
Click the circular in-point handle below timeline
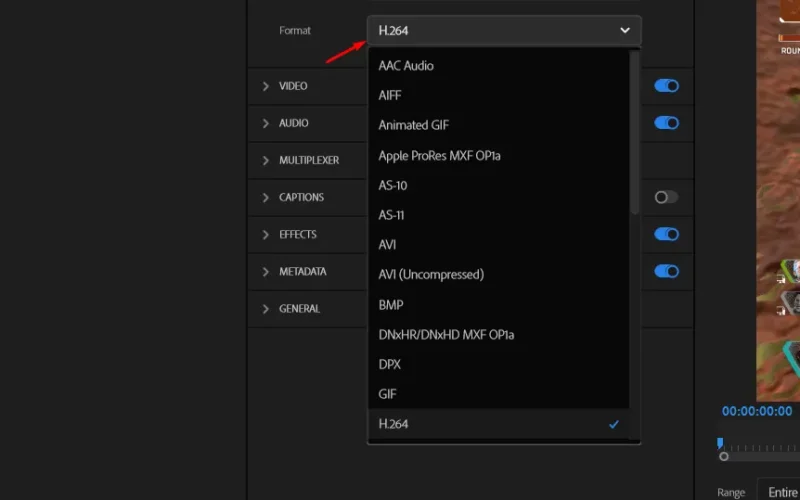pyautogui.click(x=723, y=457)
